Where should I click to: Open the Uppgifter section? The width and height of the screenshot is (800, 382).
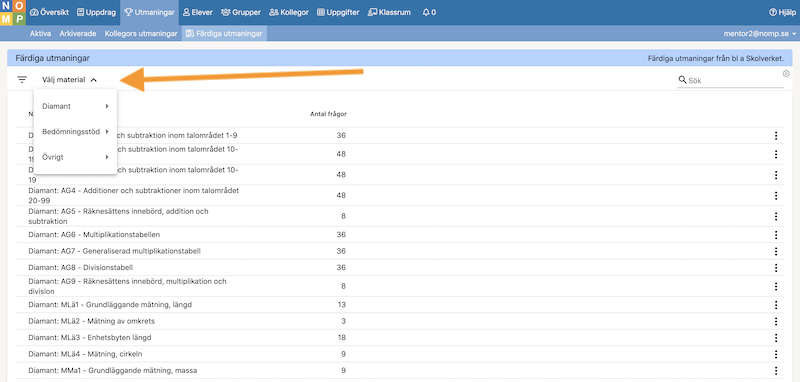[338, 12]
